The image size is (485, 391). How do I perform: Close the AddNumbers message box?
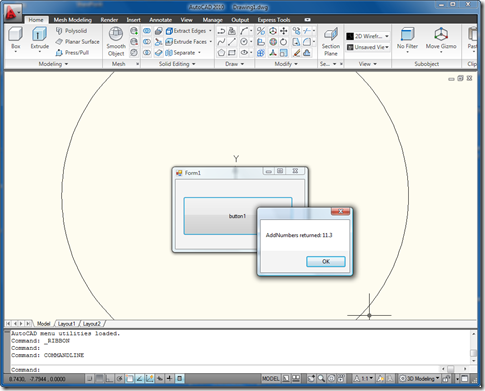(x=340, y=211)
